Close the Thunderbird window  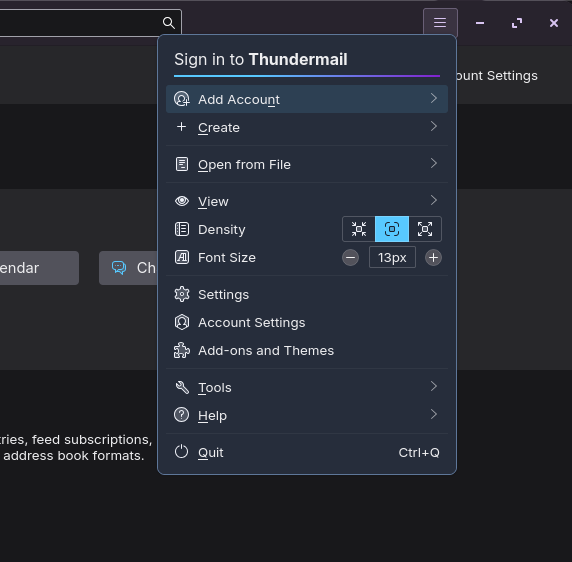pyautogui.click(x=554, y=23)
